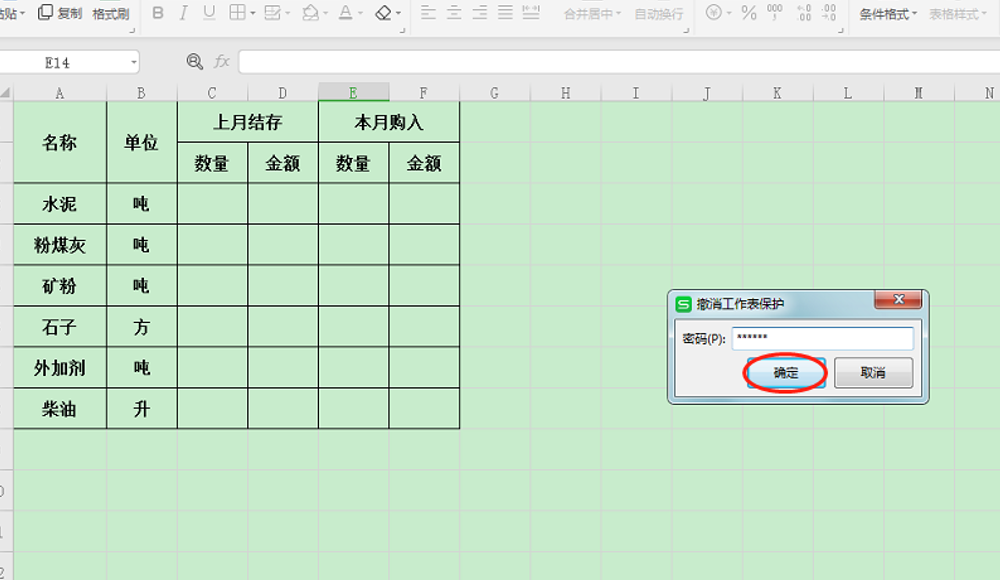Select column E header

click(x=353, y=93)
